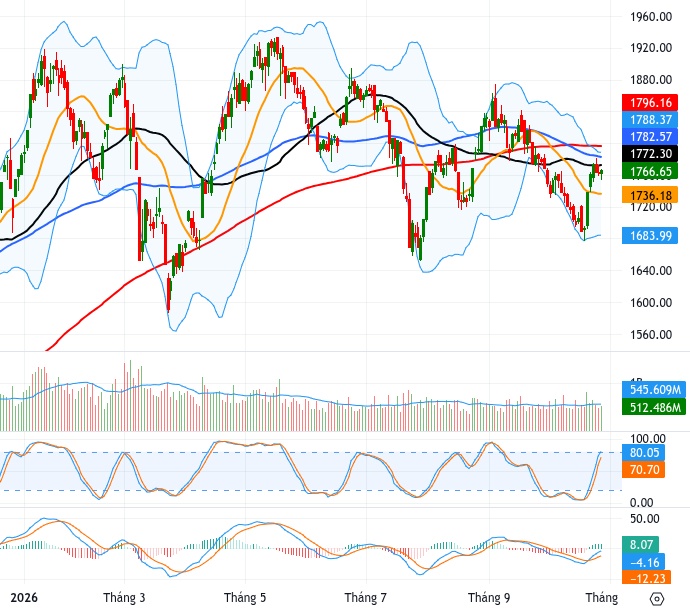The height and width of the screenshot is (611, 690).
Task: Click the orange 1736.18 price label
Action: [x=650, y=195]
